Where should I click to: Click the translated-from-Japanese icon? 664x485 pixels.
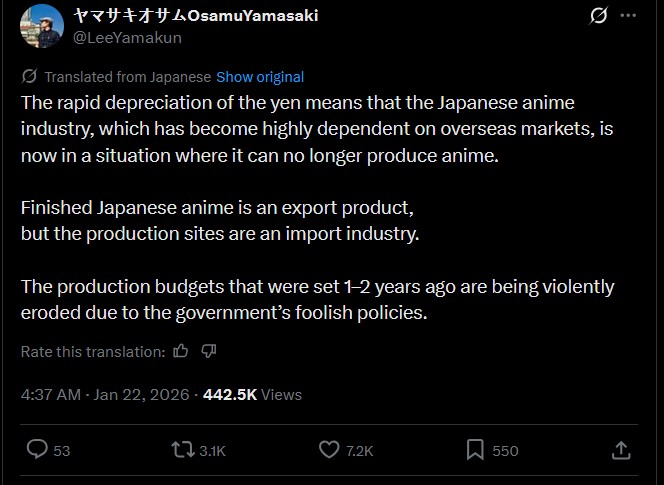pos(30,77)
